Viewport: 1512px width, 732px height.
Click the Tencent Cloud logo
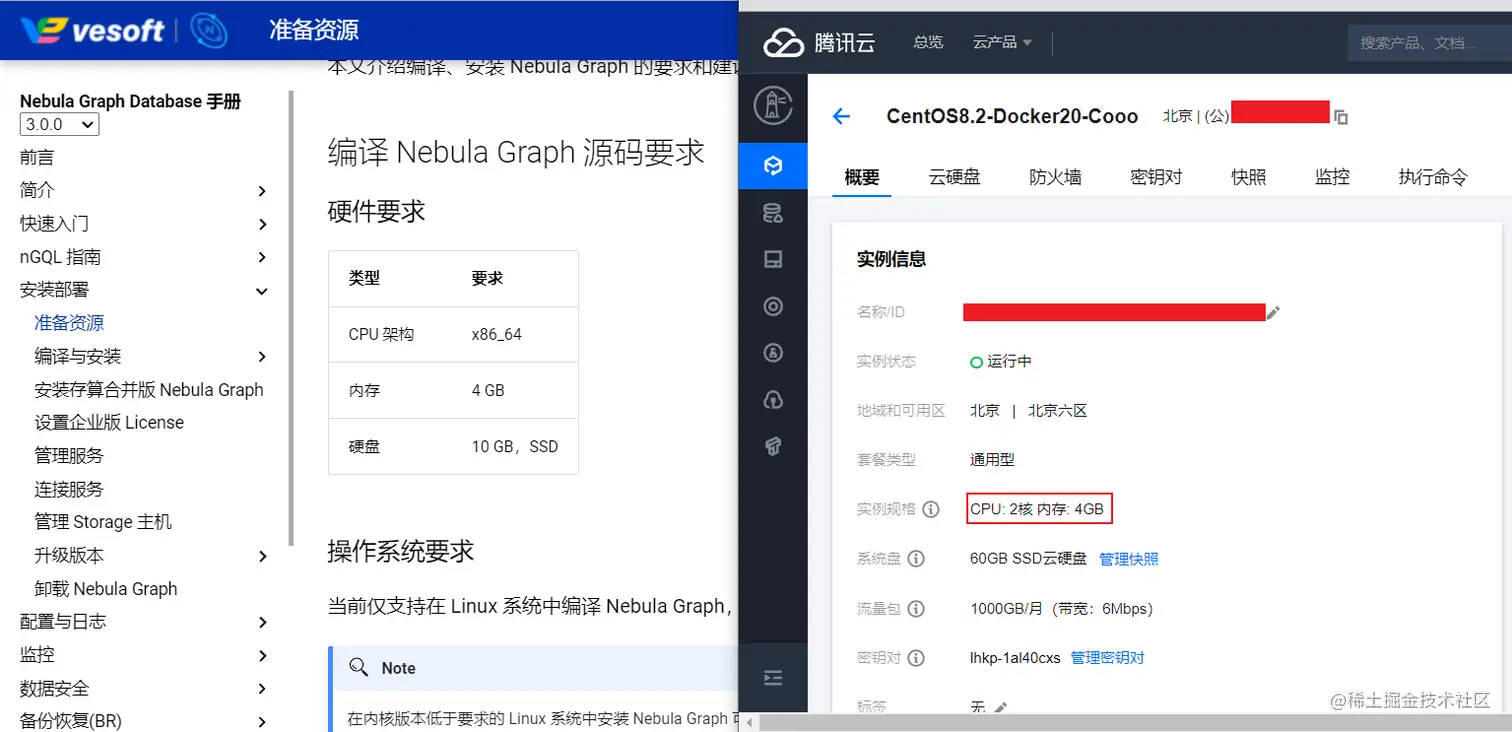pyautogui.click(x=819, y=42)
